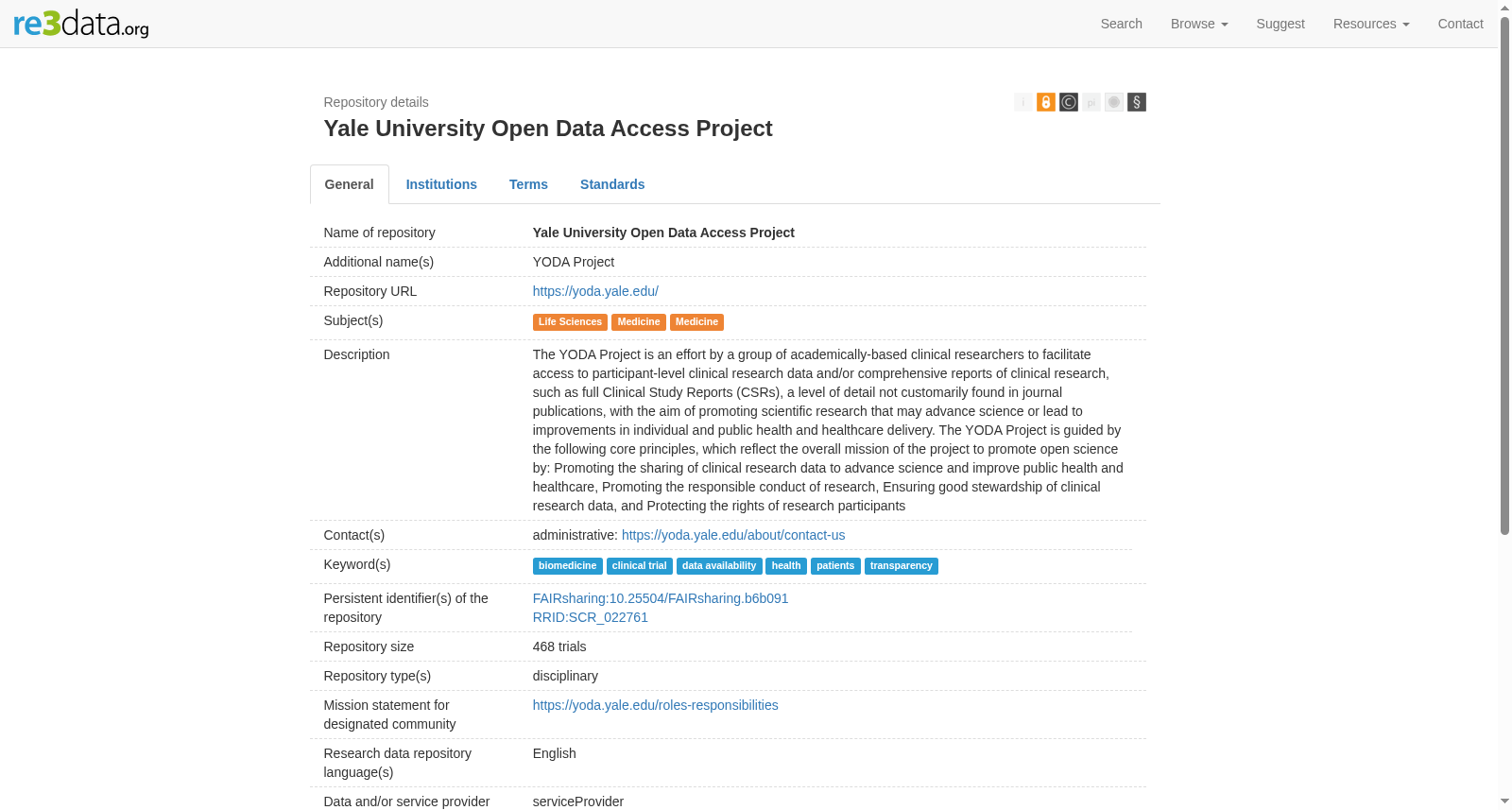This screenshot has height=810, width=1512.
Task: Click the clinical trial keyword tag
Action: 640,566
